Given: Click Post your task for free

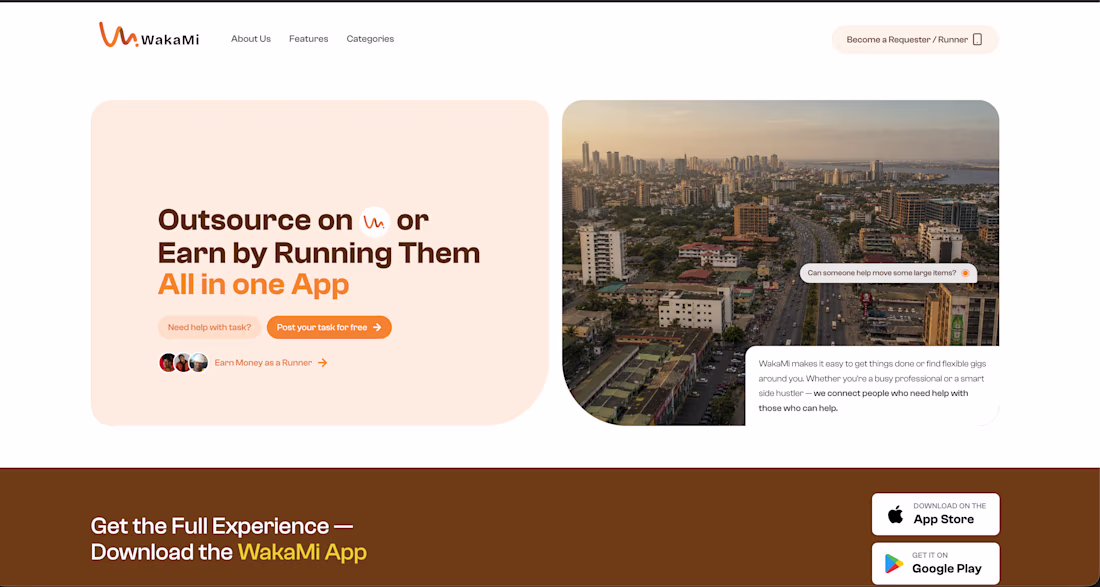Looking at the screenshot, I should 329,328.
